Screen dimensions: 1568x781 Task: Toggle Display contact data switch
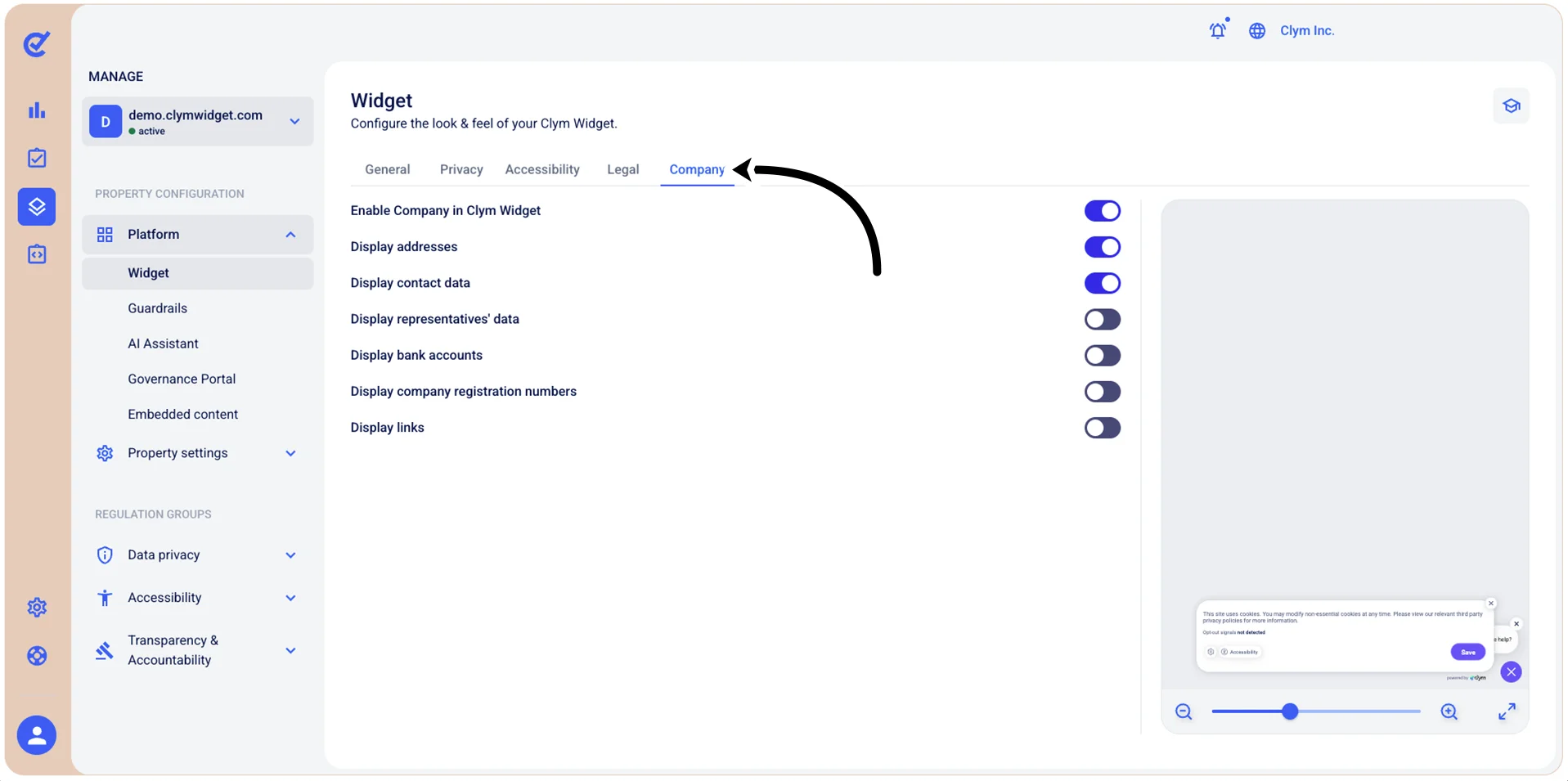click(x=1102, y=283)
